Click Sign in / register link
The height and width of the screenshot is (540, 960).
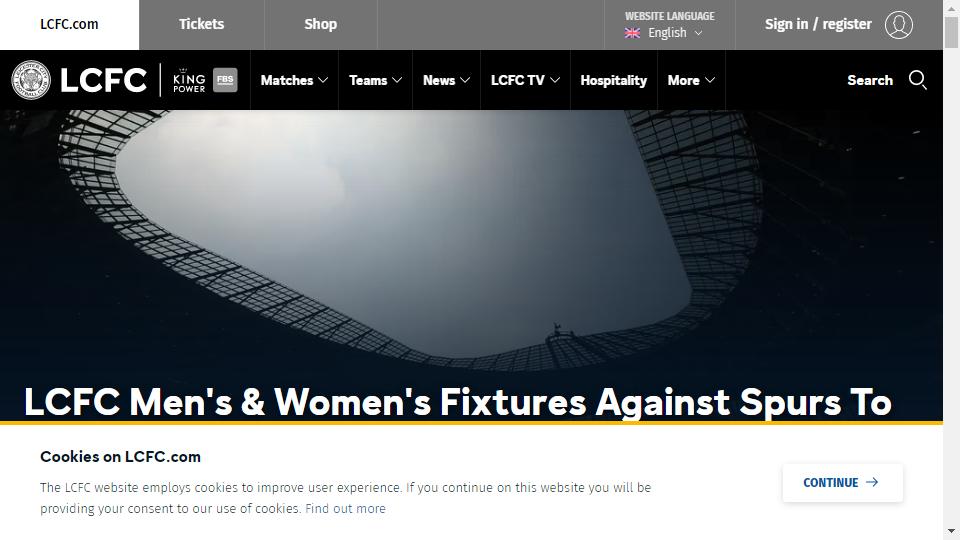818,24
